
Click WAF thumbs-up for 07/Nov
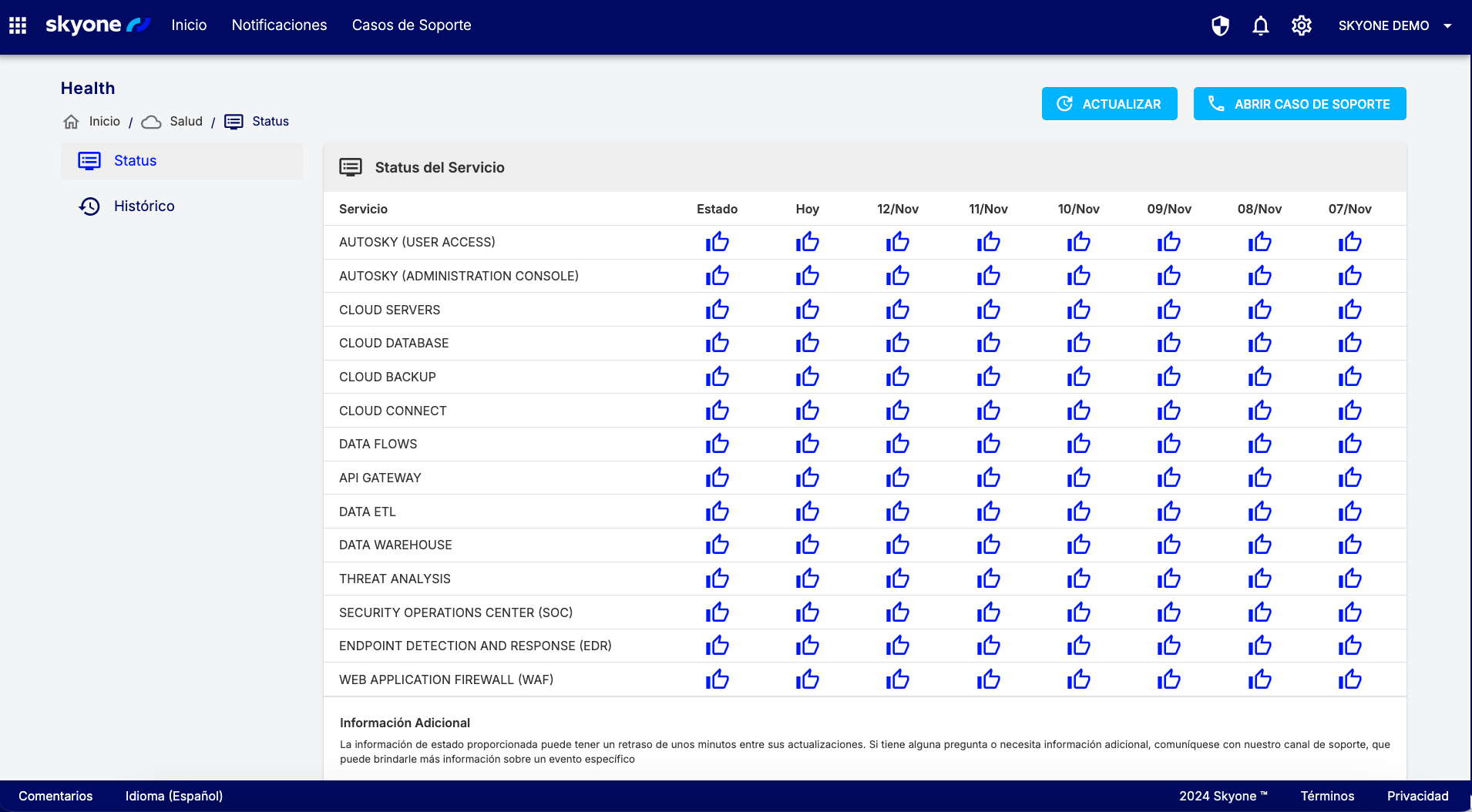pos(1349,679)
